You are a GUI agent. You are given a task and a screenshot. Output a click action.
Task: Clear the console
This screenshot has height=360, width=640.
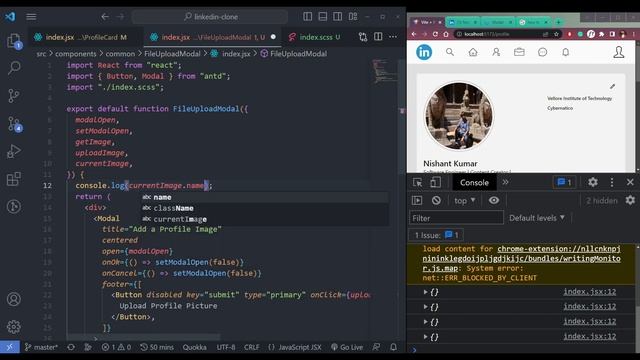tap(436, 200)
